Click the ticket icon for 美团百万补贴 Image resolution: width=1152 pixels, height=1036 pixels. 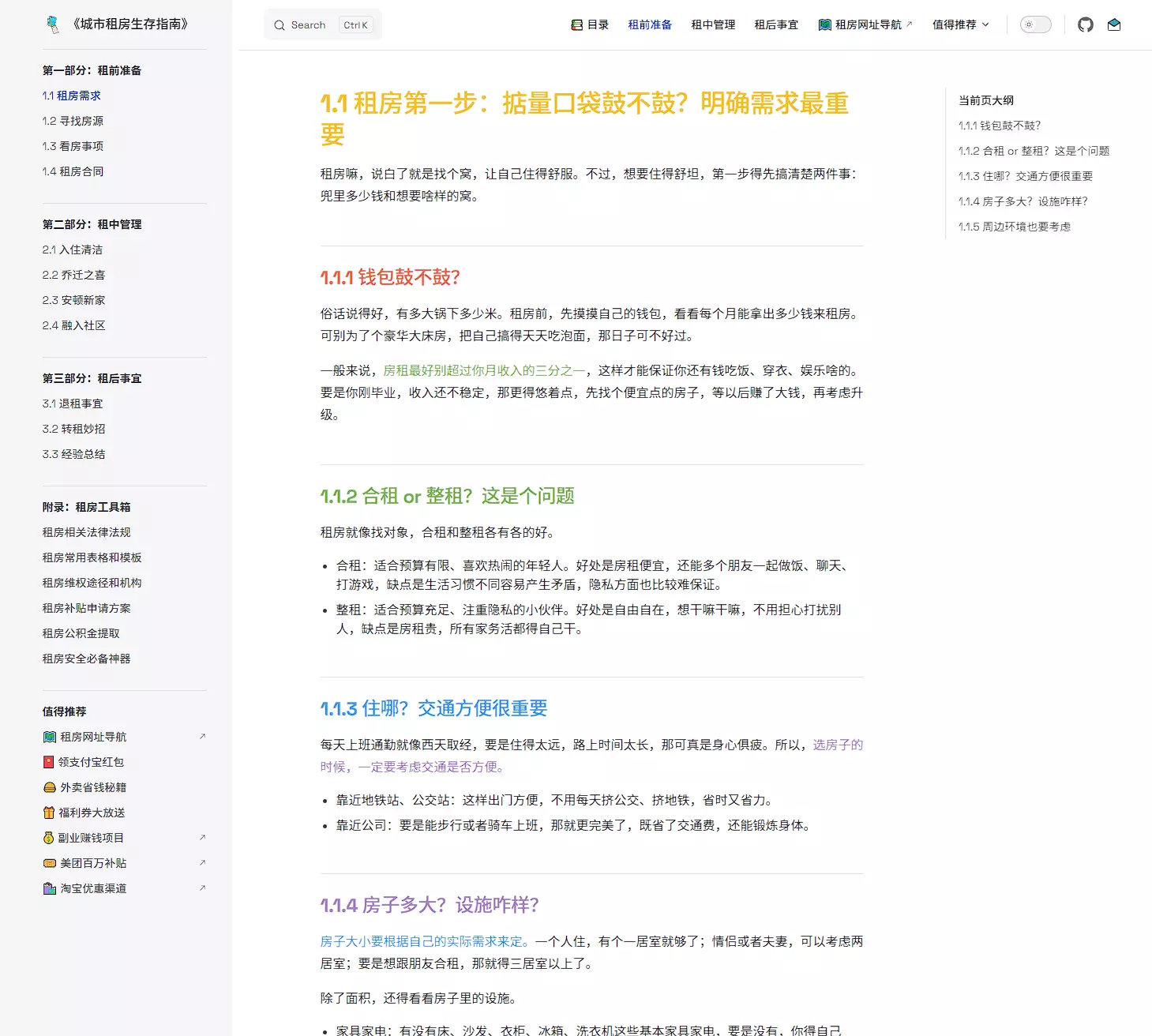pos(50,863)
